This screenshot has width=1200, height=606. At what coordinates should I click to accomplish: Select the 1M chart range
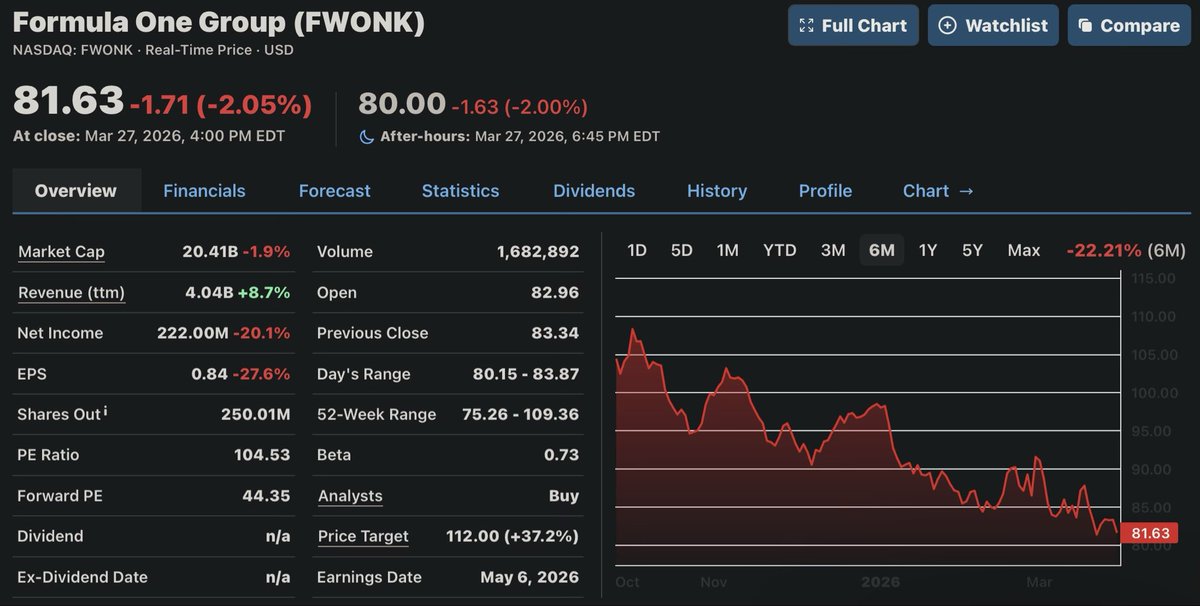[x=728, y=250]
